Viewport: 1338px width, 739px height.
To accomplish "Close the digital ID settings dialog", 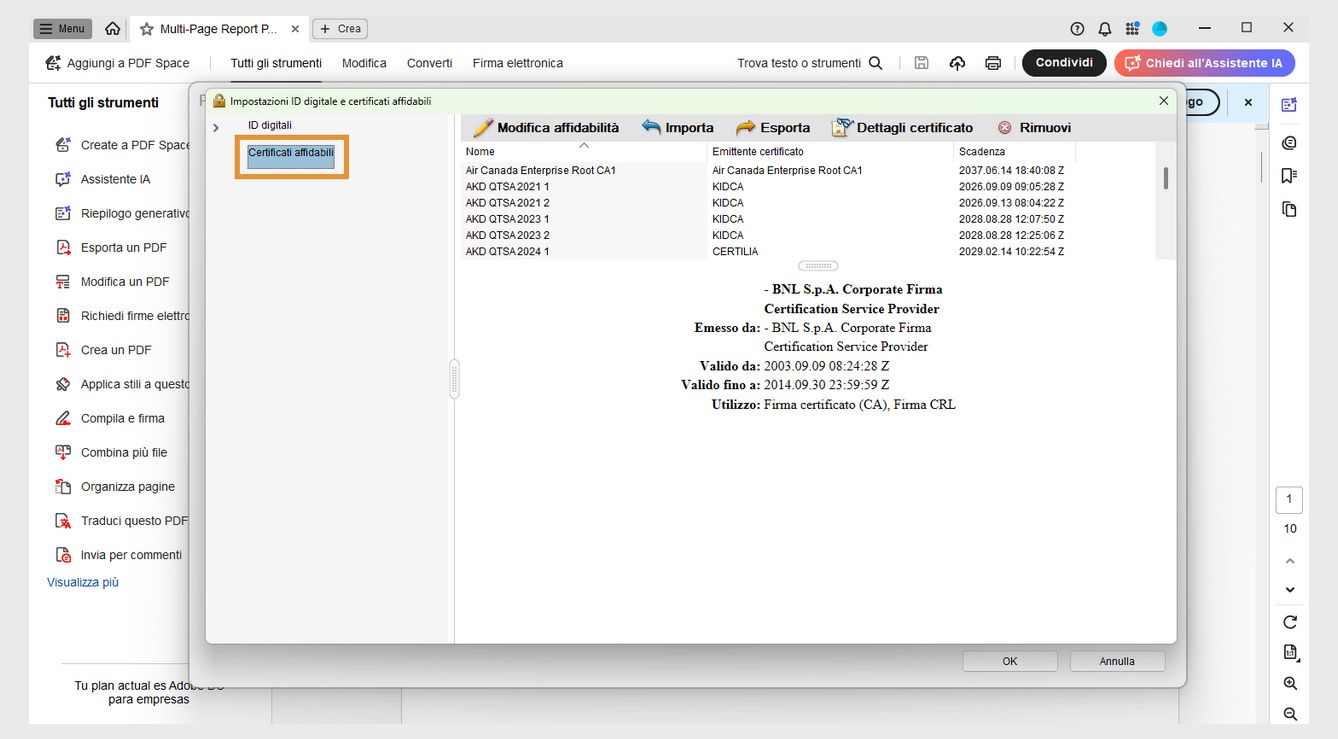I will click(x=1163, y=101).
